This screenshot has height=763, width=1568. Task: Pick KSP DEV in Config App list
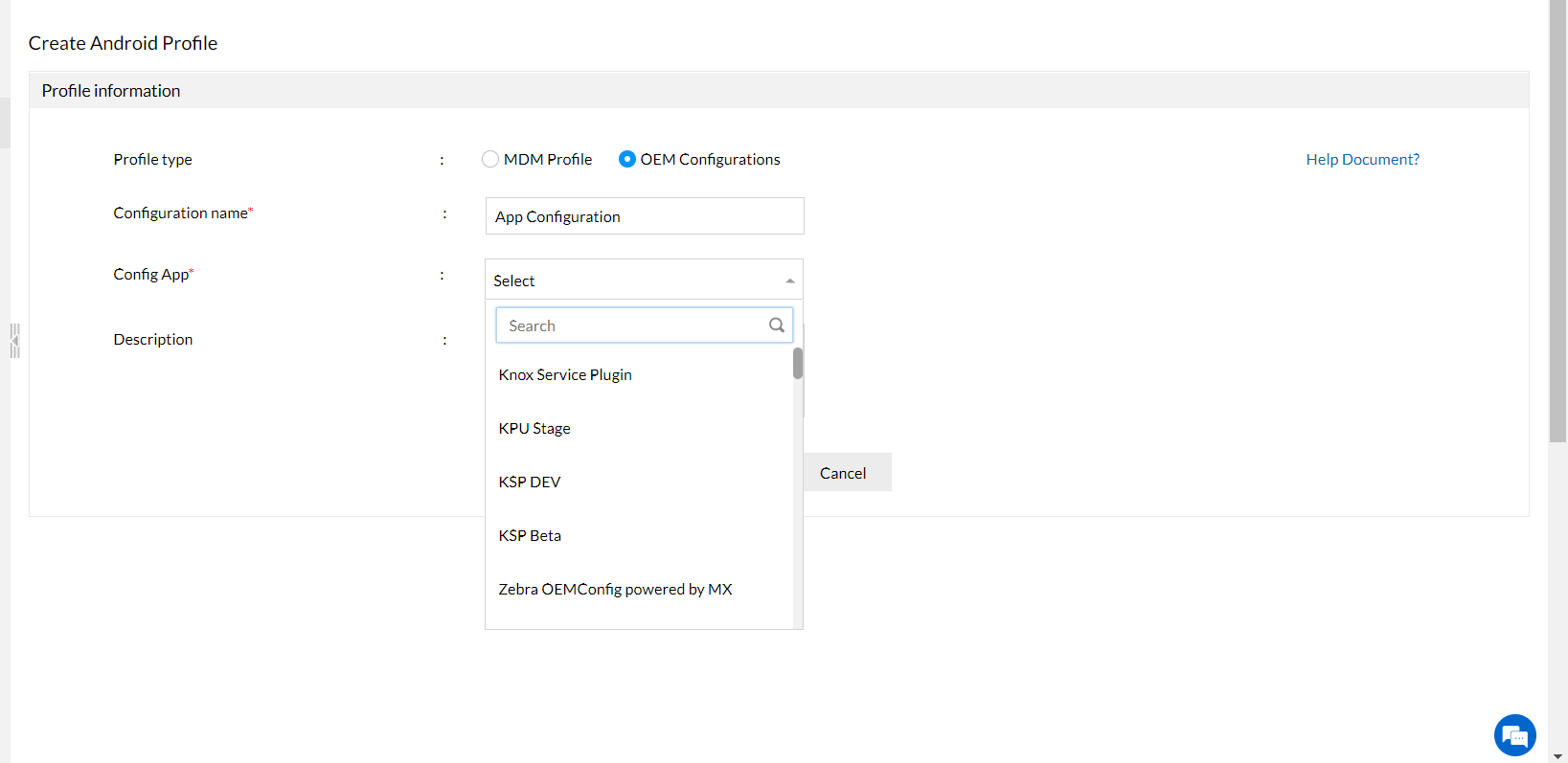[x=530, y=482]
